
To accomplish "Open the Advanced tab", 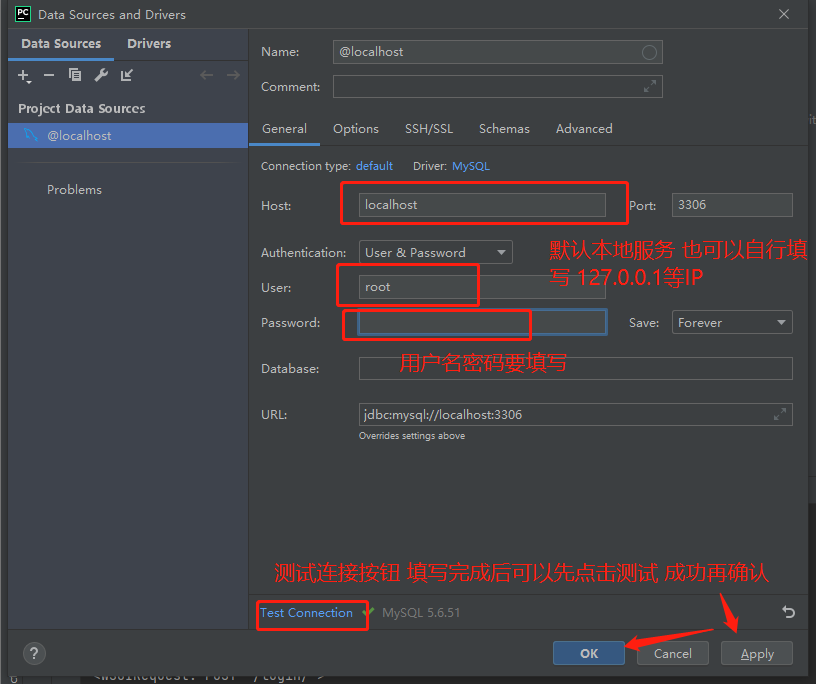I will pos(584,129).
